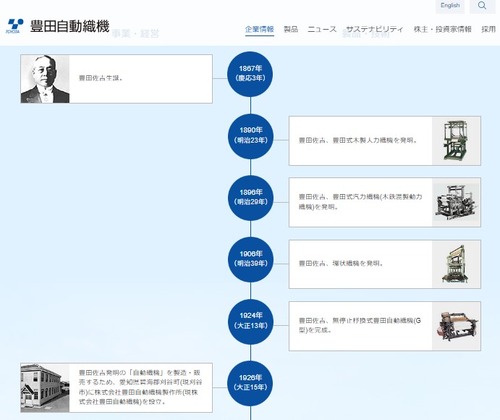Click the Toyota Industries logo icon
The image size is (500, 420).
coord(15,26)
